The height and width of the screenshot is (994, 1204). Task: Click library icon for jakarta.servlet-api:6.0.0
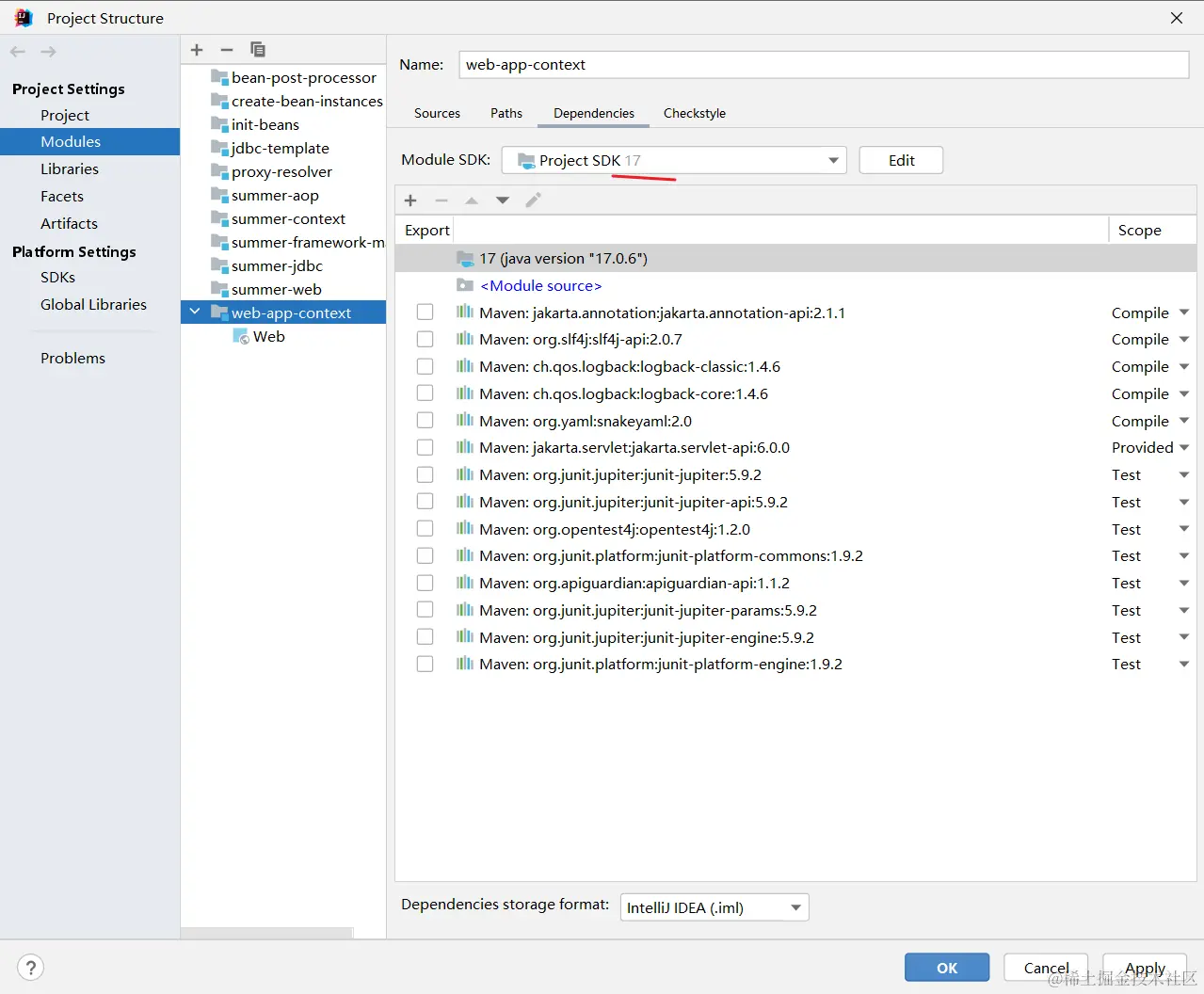465,447
